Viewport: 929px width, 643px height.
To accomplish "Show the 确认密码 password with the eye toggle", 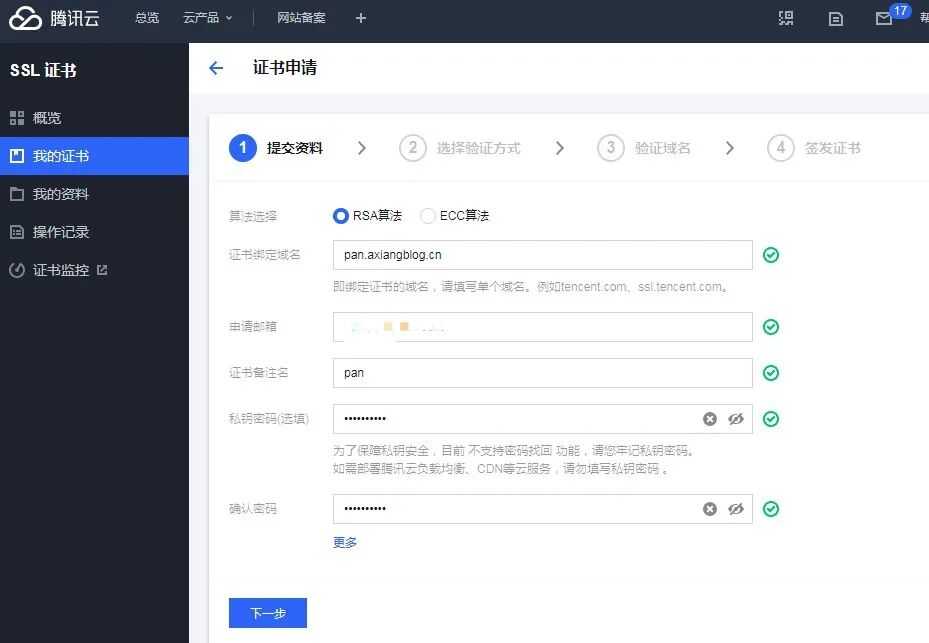I will (x=737, y=509).
